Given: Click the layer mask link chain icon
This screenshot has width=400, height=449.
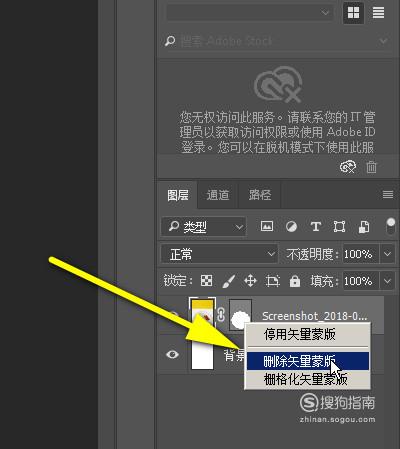Looking at the screenshot, I should pos(221,315).
